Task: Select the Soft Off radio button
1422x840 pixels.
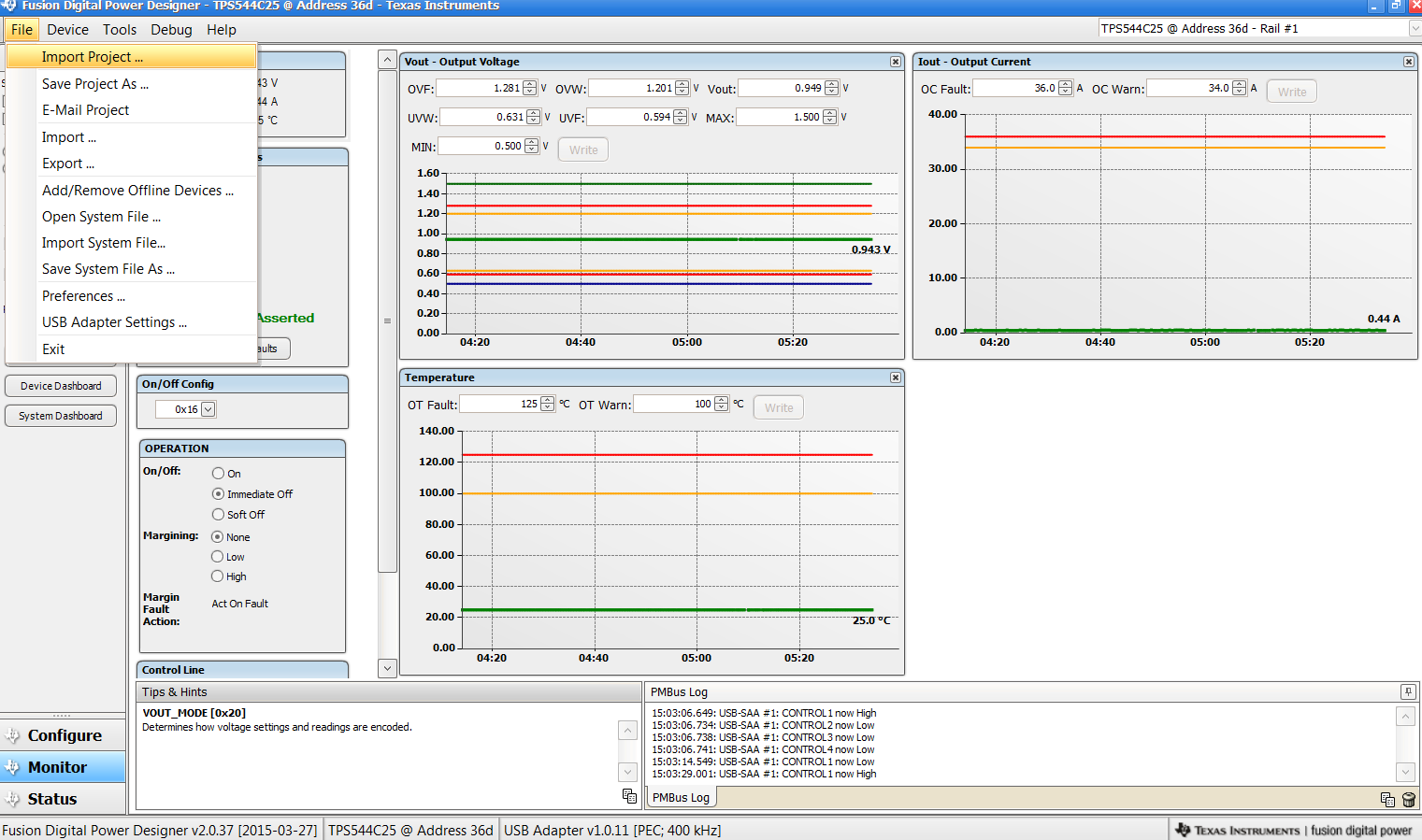Action: 216,514
